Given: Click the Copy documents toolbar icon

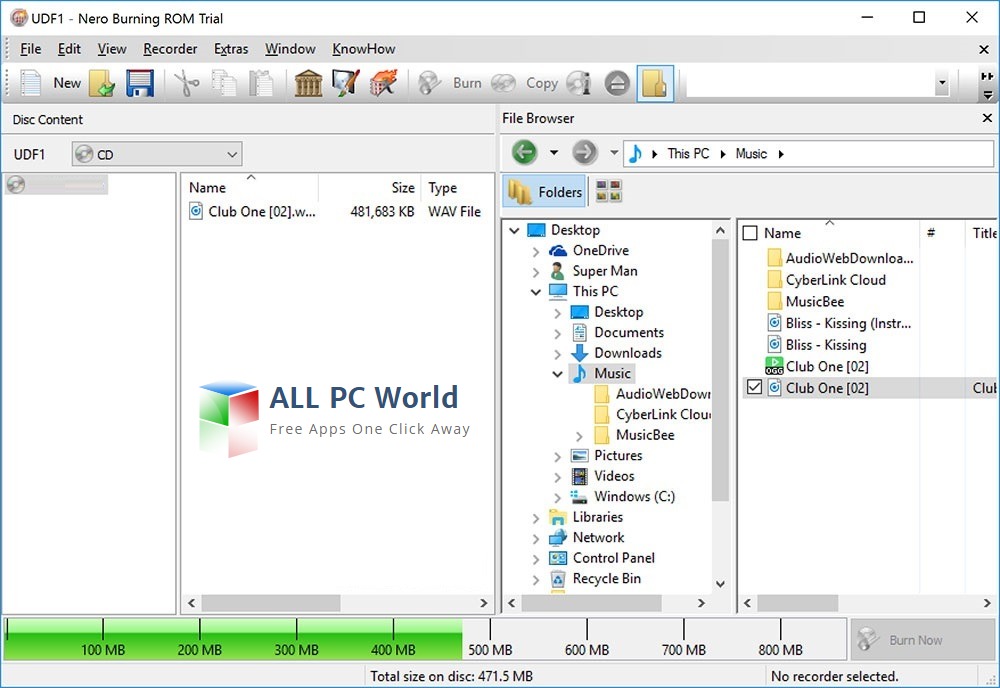Looking at the screenshot, I should coord(224,83).
